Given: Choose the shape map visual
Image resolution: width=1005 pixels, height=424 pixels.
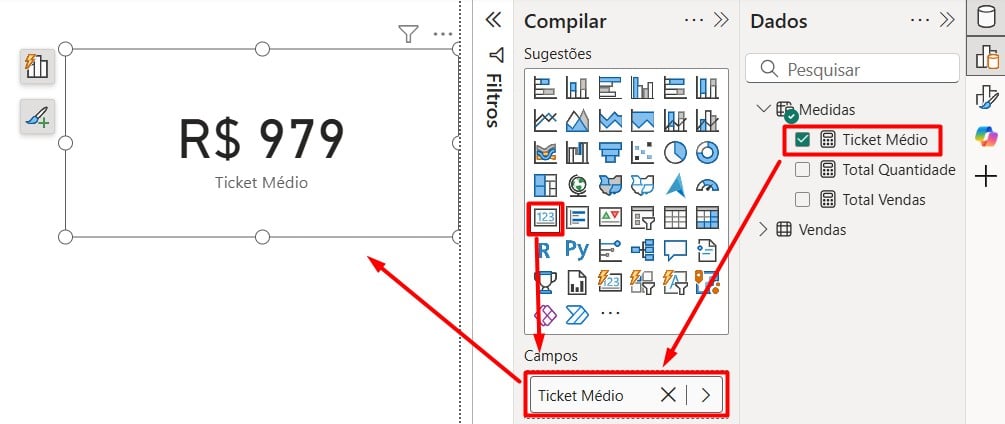Looking at the screenshot, I should [x=642, y=185].
